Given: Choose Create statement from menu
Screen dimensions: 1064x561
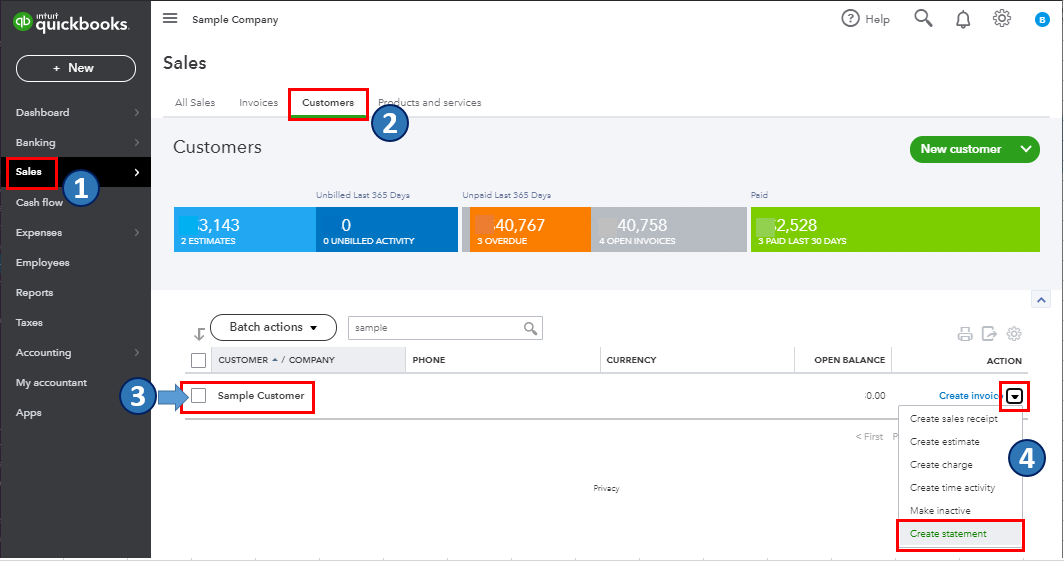Looking at the screenshot, I should click(x=948, y=534).
